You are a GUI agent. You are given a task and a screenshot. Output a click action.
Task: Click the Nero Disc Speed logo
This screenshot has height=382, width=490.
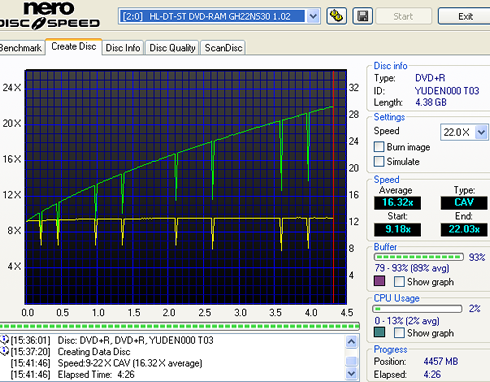pos(50,15)
